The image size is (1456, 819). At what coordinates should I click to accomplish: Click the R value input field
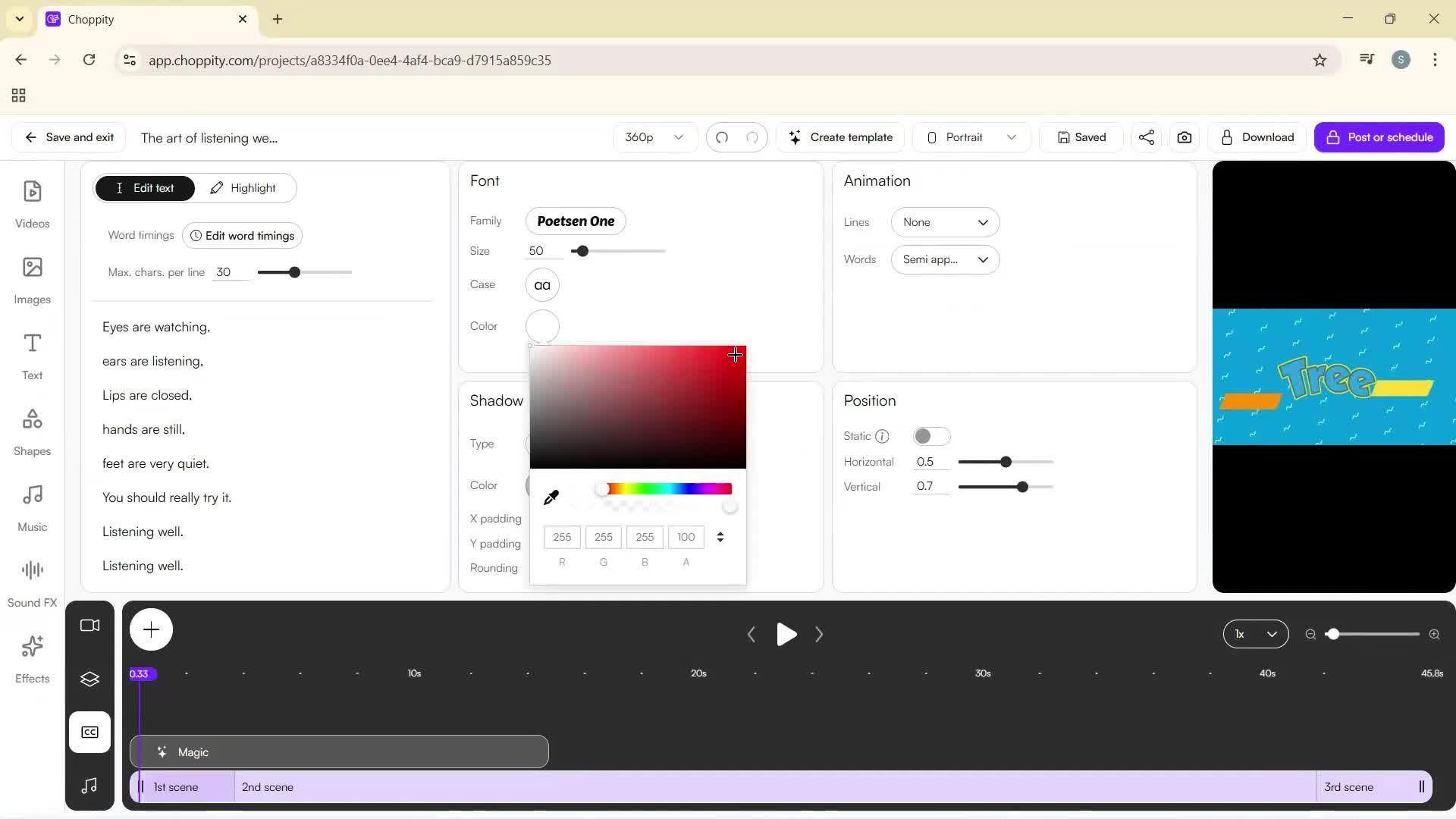point(561,537)
